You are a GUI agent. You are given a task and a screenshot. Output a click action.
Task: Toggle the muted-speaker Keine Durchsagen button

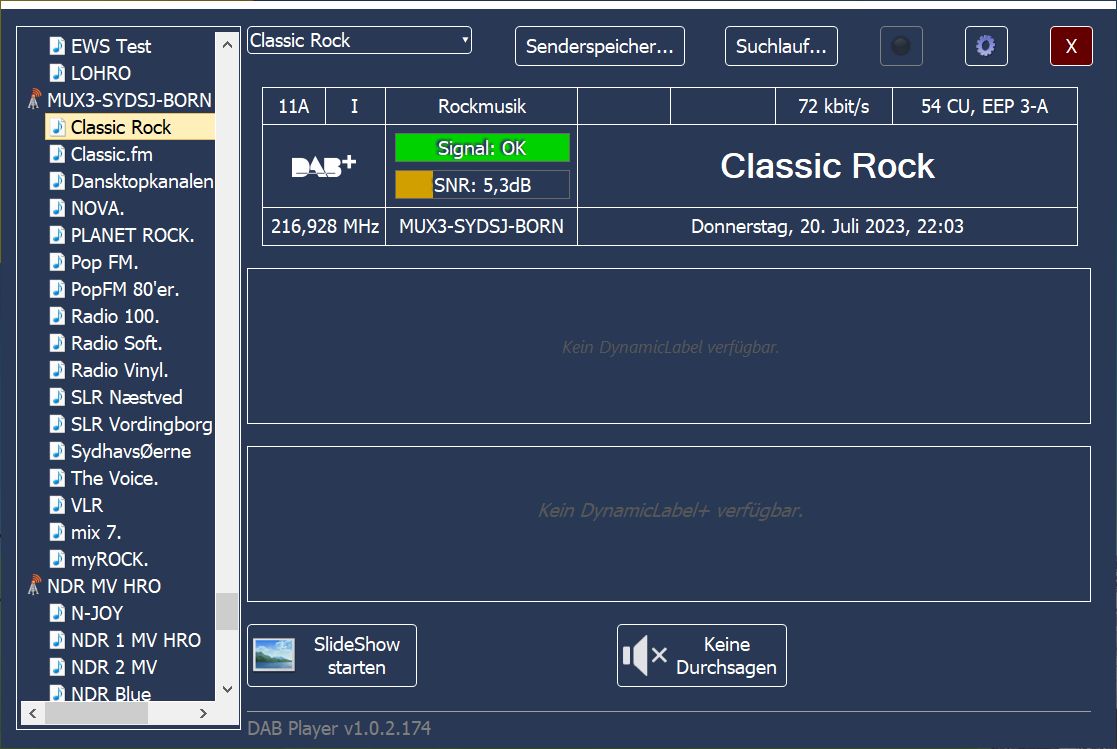(x=701, y=656)
